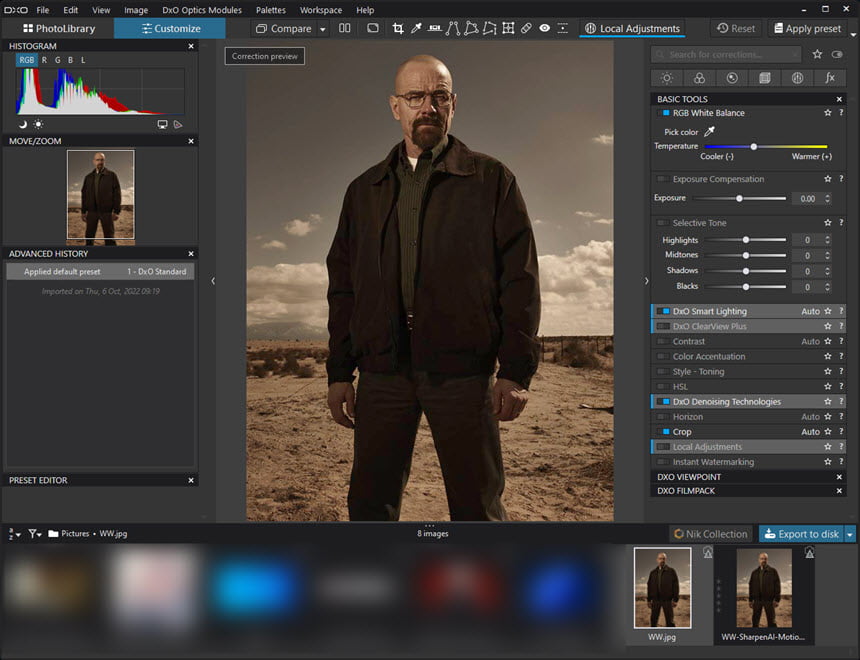Click the fit-on-screen single view icon

click(372, 29)
